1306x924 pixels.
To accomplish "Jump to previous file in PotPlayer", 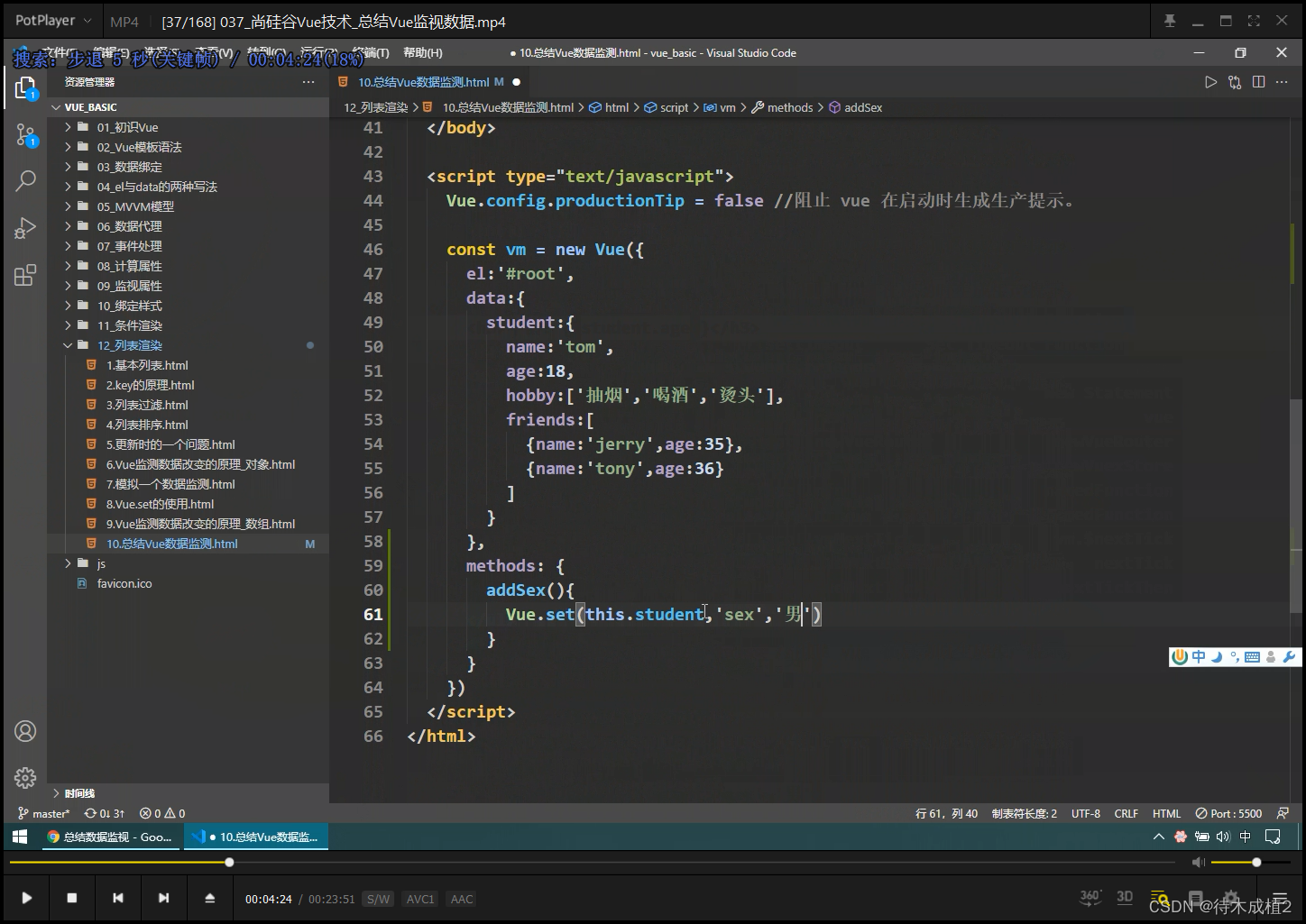I will (118, 898).
